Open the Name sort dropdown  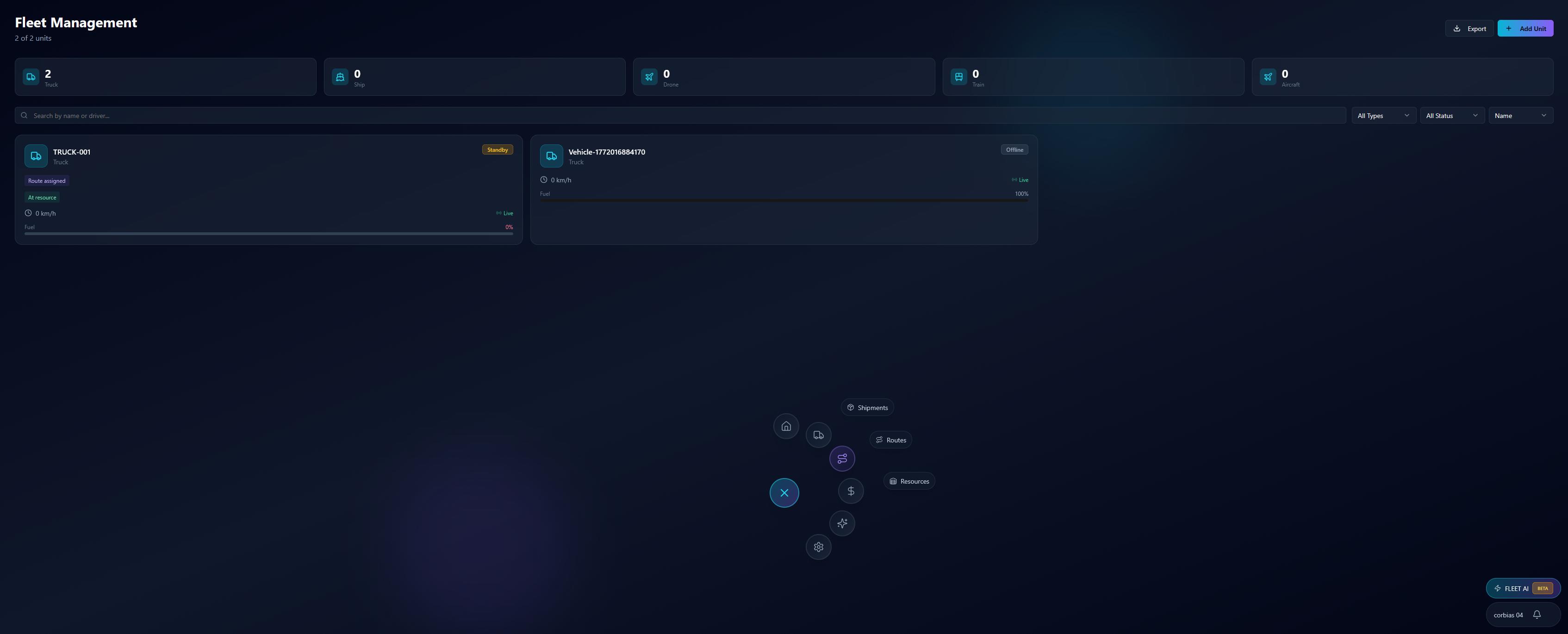(1520, 115)
